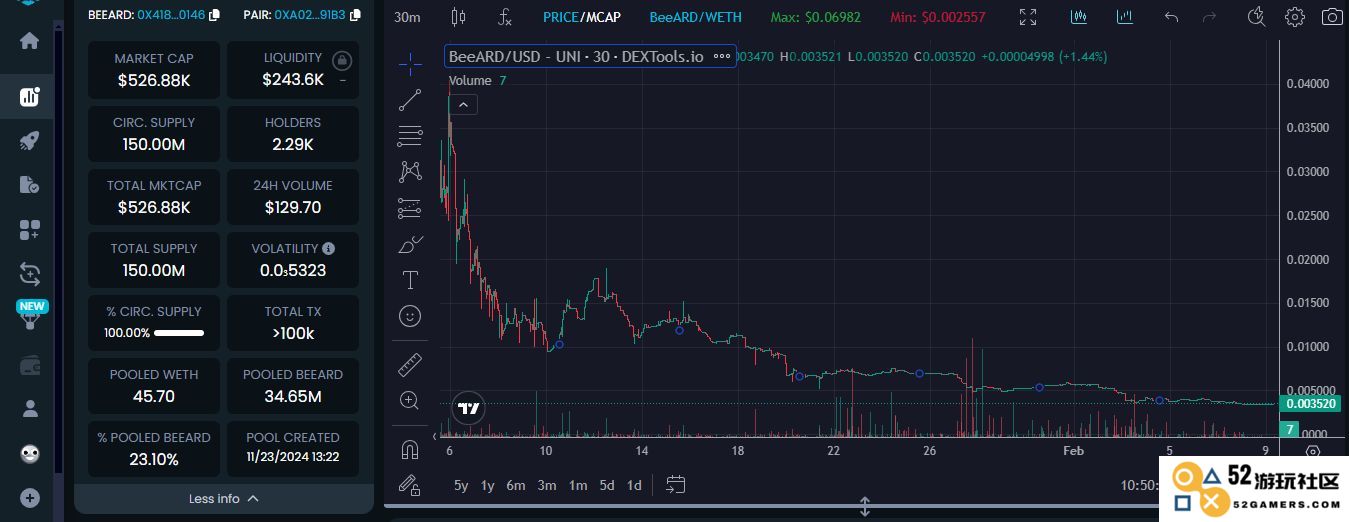Enter fullscreen chart mode
This screenshot has width=1349, height=522.
click(x=1028, y=17)
